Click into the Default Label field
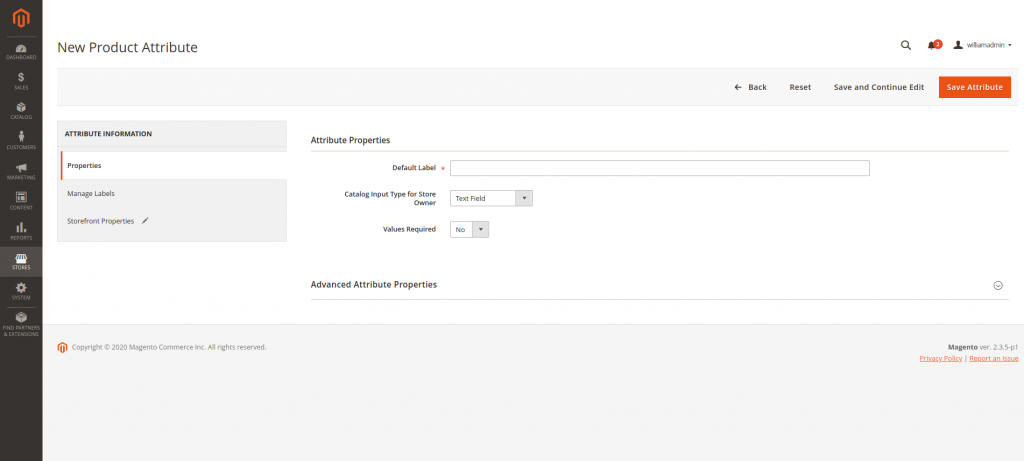The width and height of the screenshot is (1024, 461). (659, 168)
